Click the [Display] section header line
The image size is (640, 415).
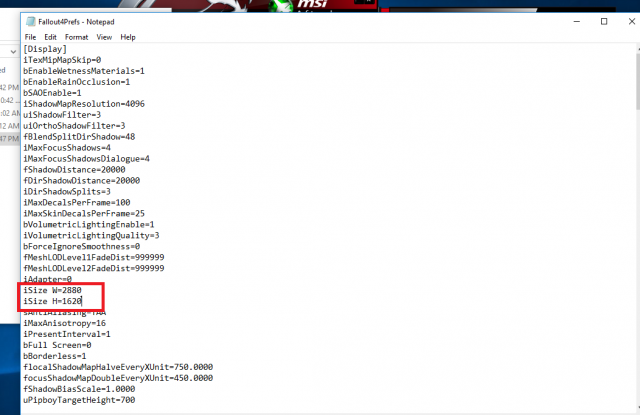coord(45,49)
